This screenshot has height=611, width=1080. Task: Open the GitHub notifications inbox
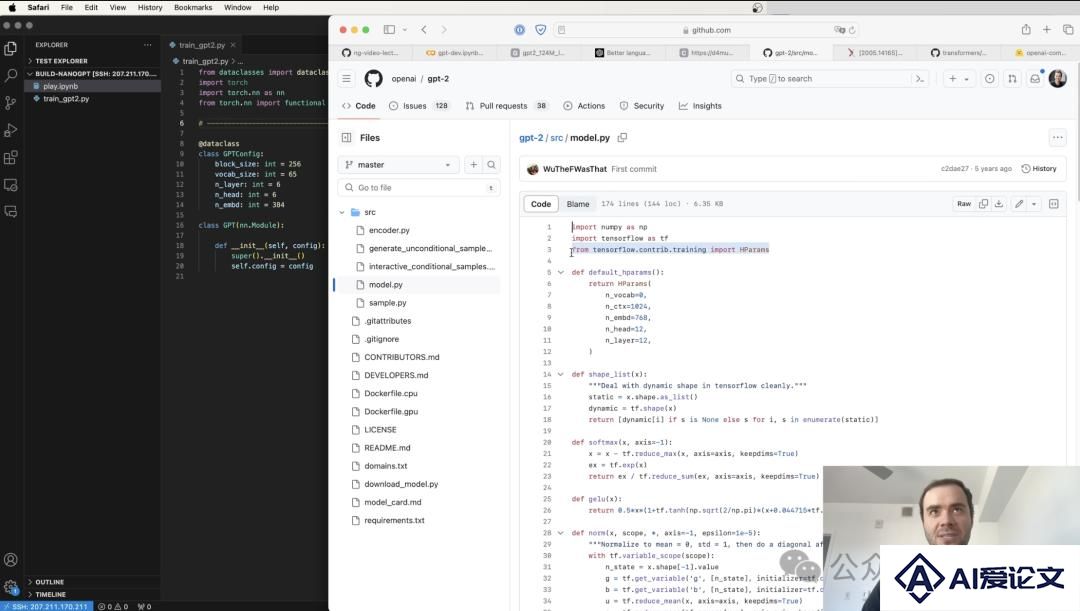pyautogui.click(x=1035, y=79)
